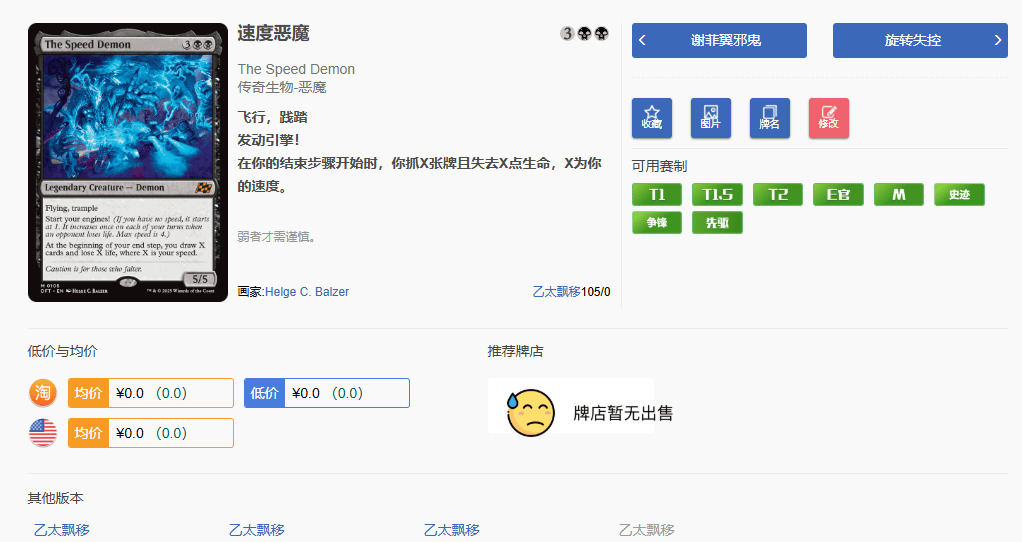The width and height of the screenshot is (1022, 542).
Task: Select the 先驱 format badge
Action: [x=717, y=222]
